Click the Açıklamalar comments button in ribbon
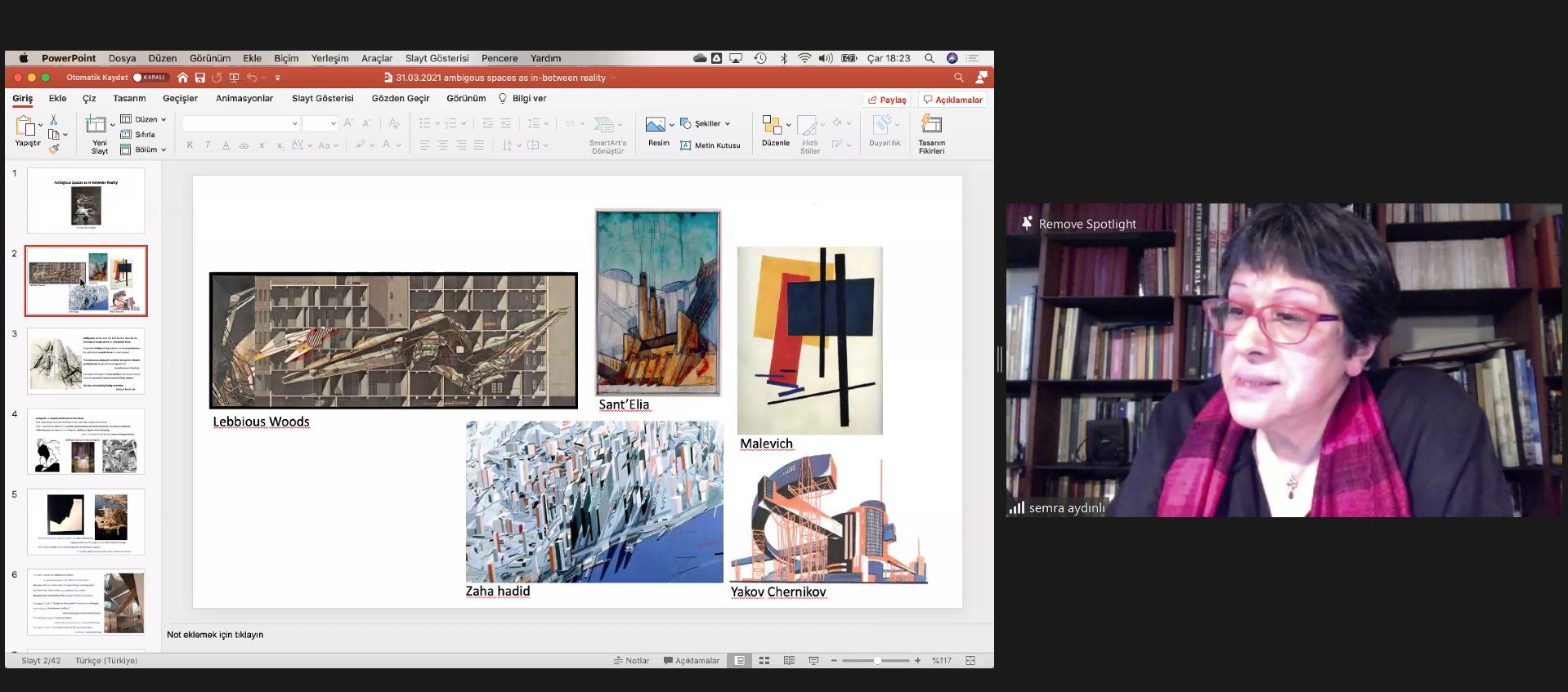The height and width of the screenshot is (692, 1568). point(952,100)
